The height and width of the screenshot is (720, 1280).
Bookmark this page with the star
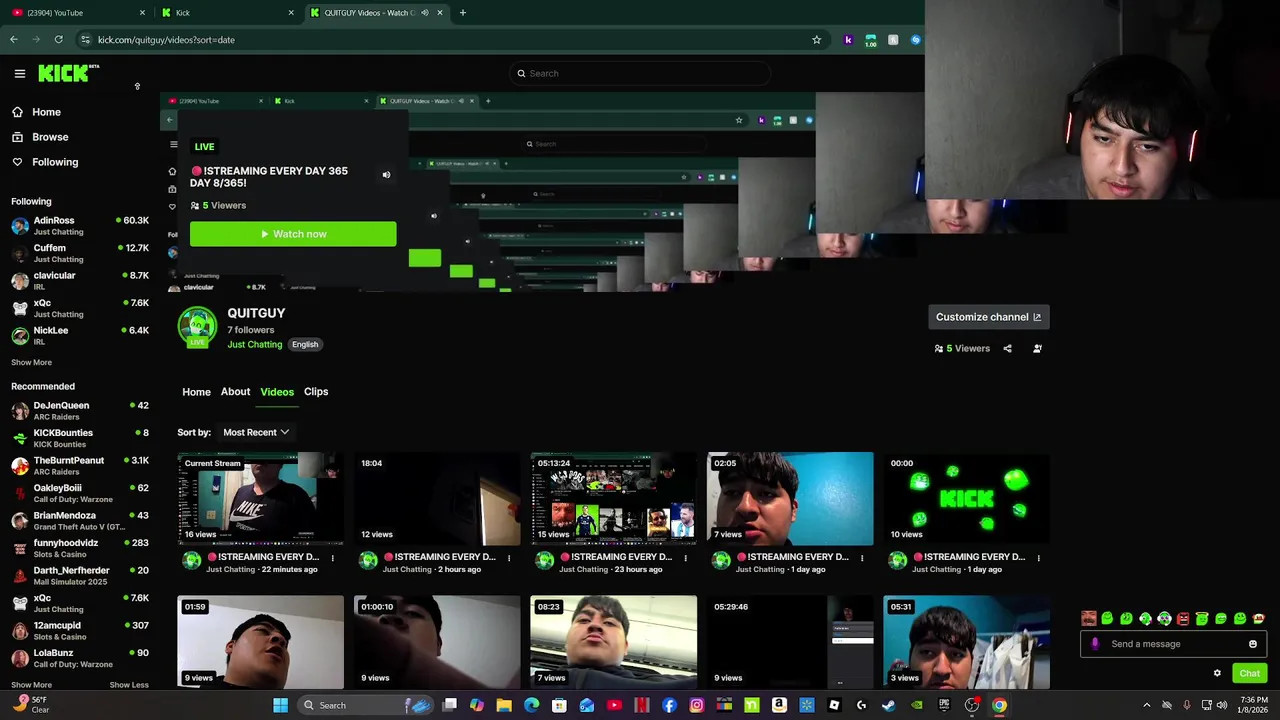[x=816, y=40]
